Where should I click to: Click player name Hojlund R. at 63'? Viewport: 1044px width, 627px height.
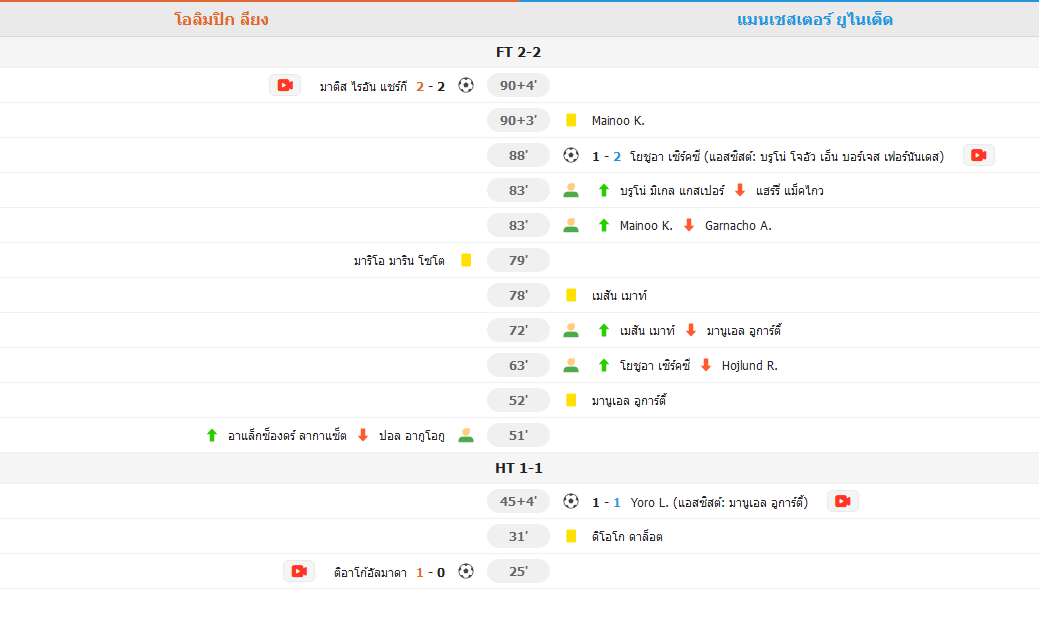(750, 366)
